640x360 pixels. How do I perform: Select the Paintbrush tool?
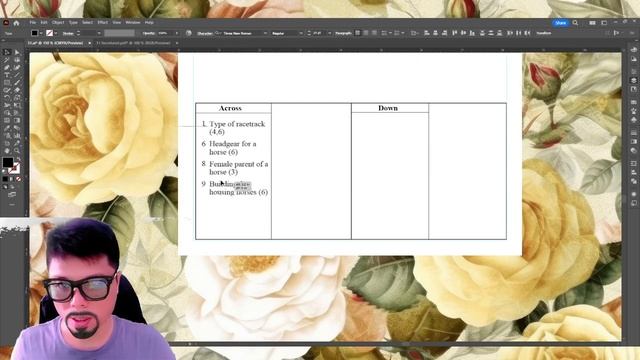pos(17,82)
